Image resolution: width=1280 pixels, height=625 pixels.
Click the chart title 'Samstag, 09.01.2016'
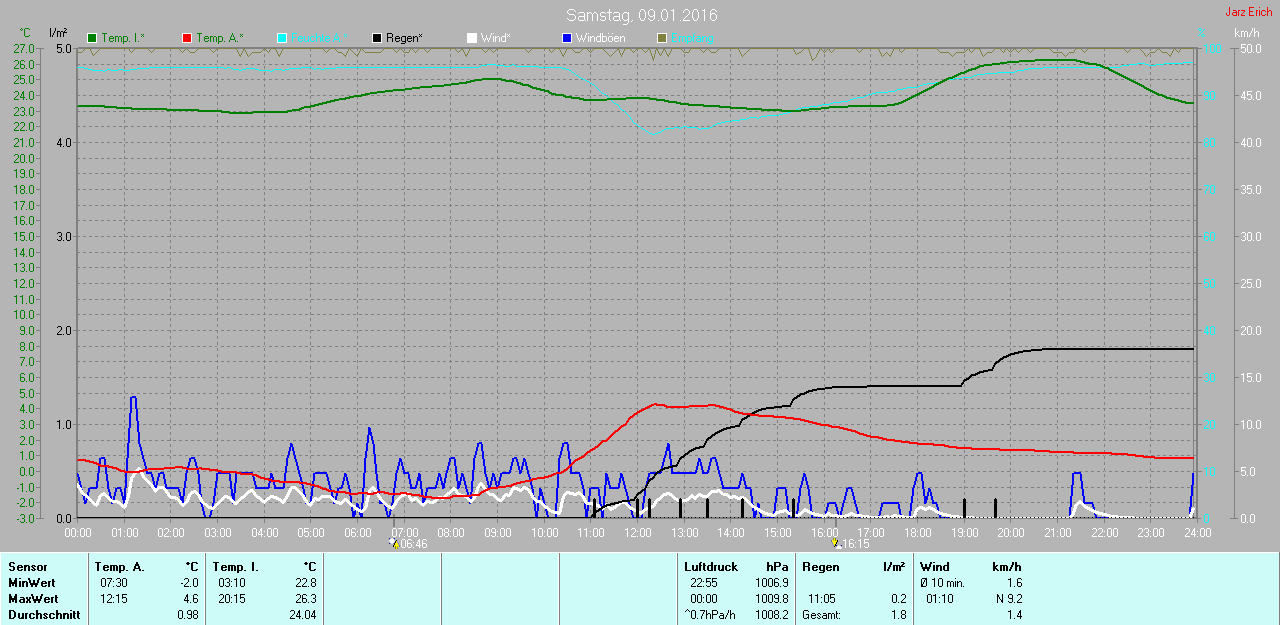(641, 15)
